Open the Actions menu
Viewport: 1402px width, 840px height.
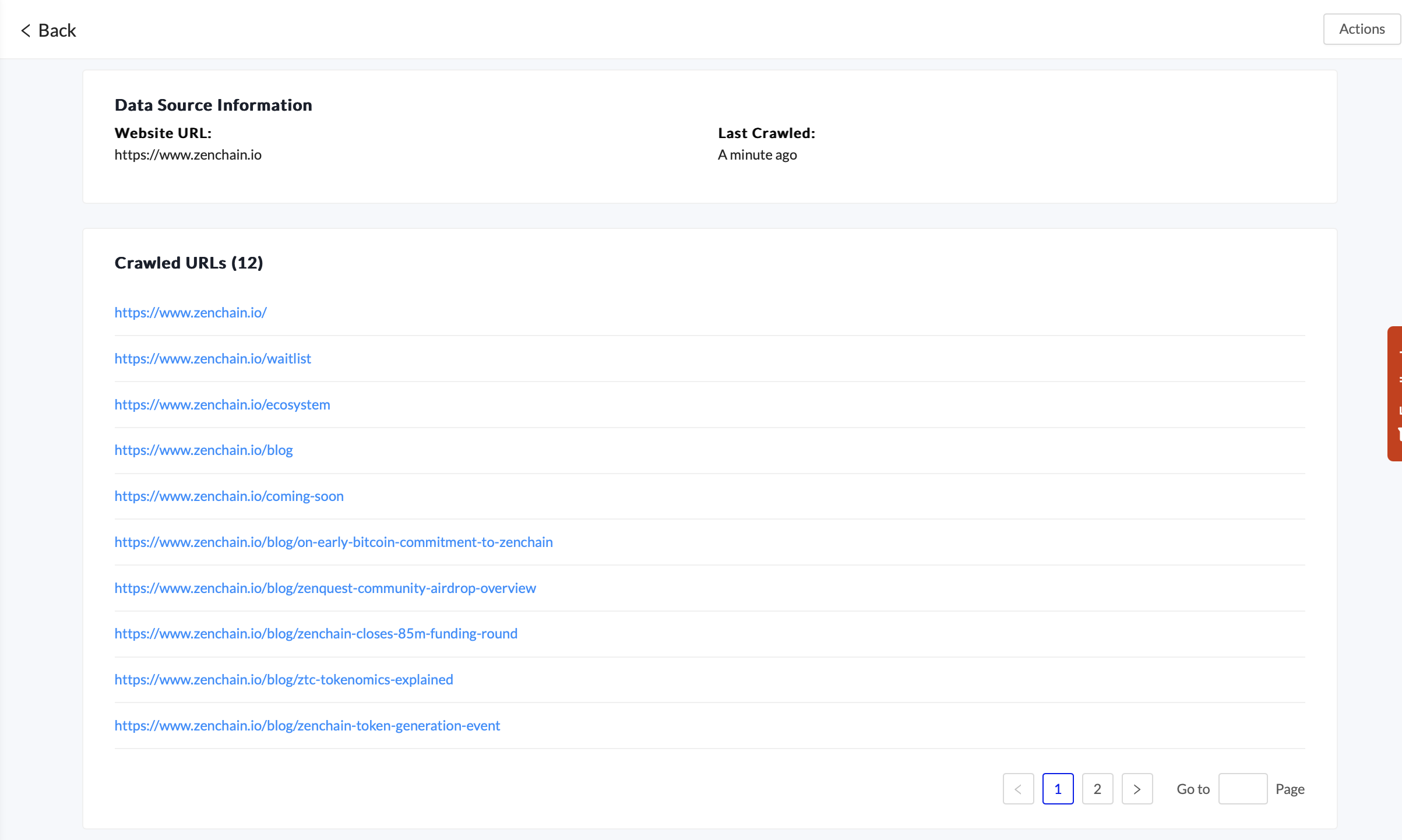[x=1361, y=29]
